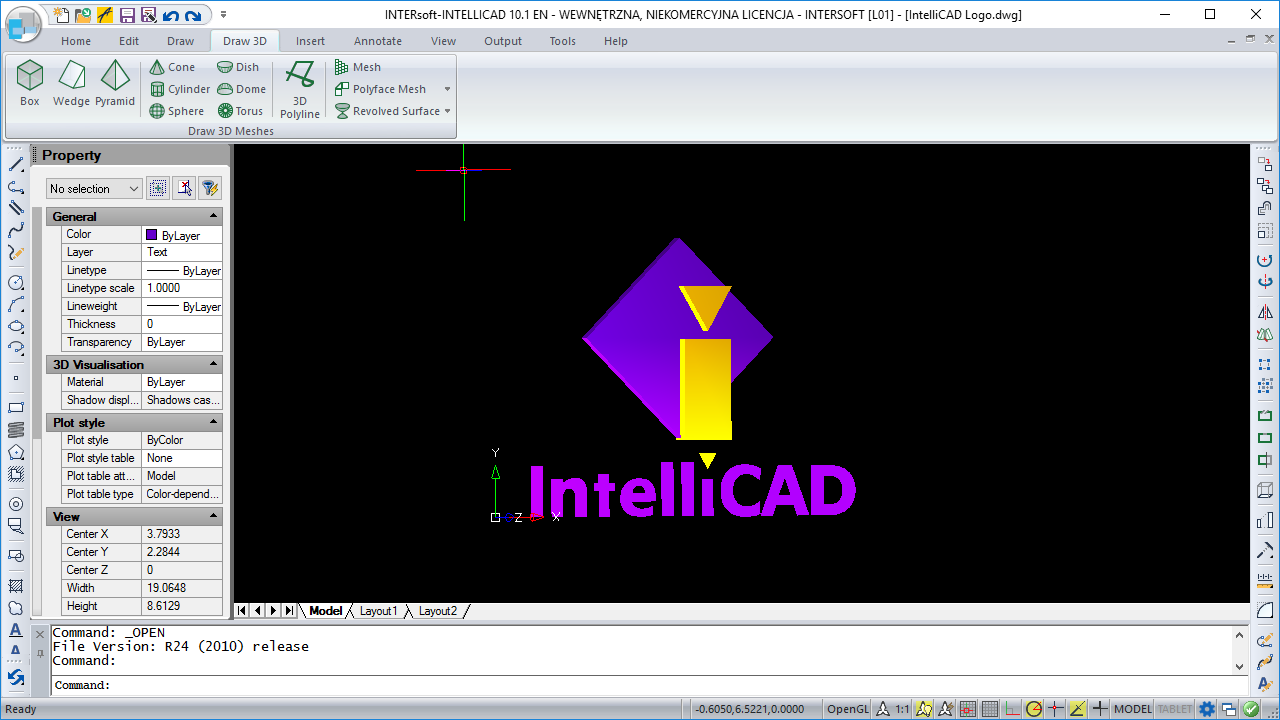The image size is (1280, 720).
Task: Click the Wedge mesh tool
Action: pyautogui.click(x=71, y=83)
